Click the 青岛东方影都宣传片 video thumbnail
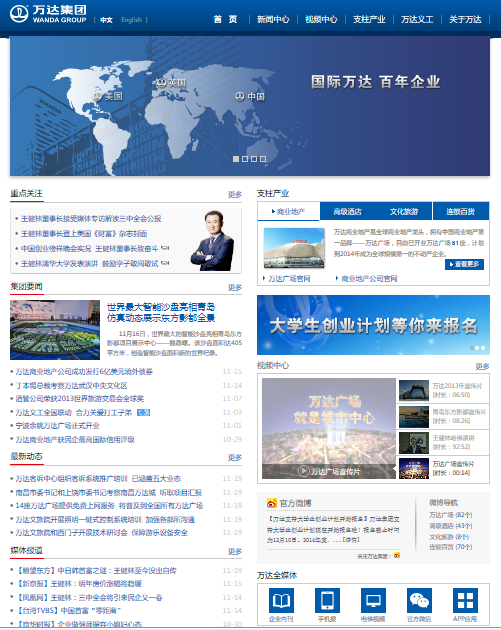 pos(414,417)
